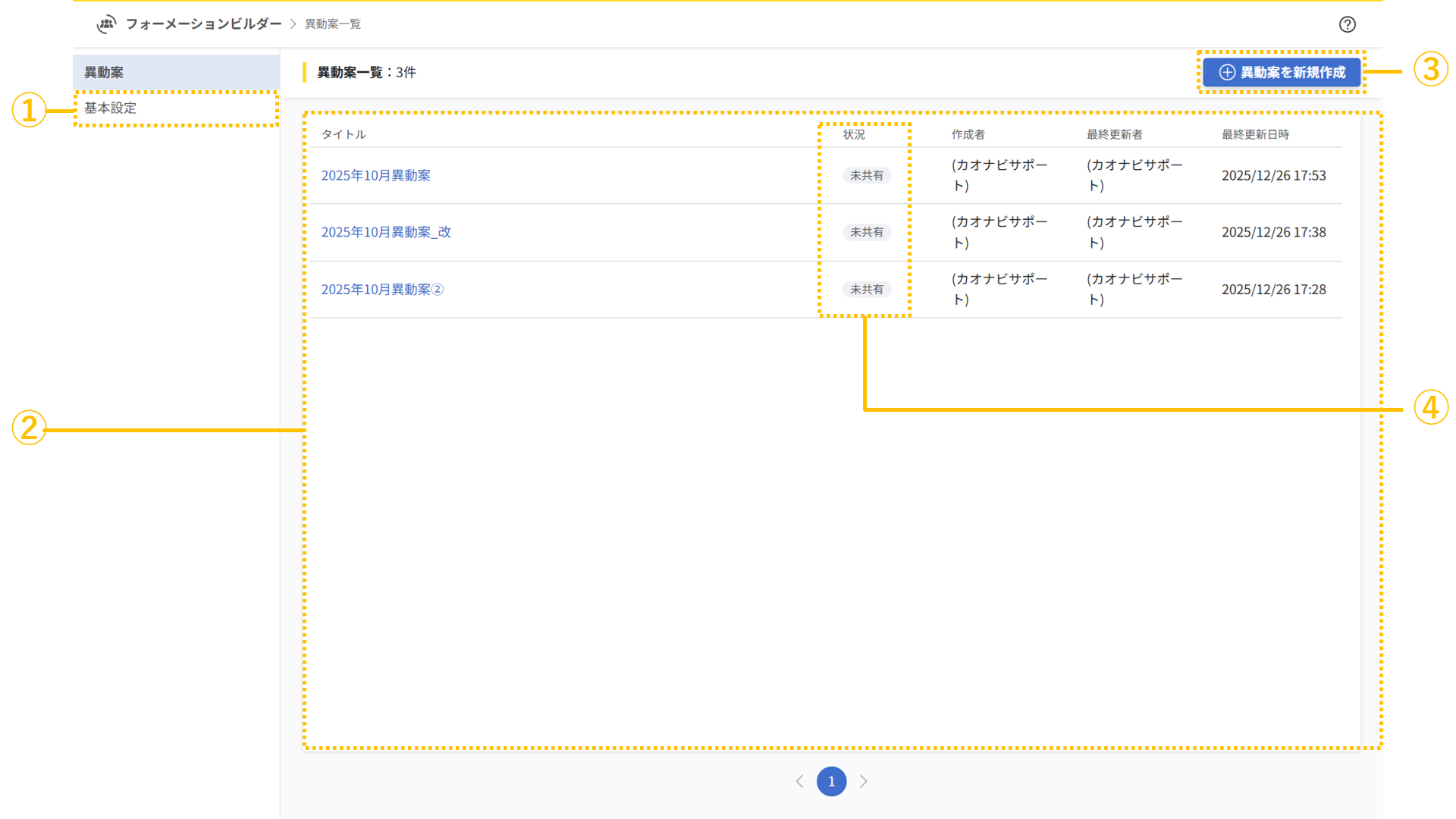Click the 未共有 badge of the first row

click(866, 175)
